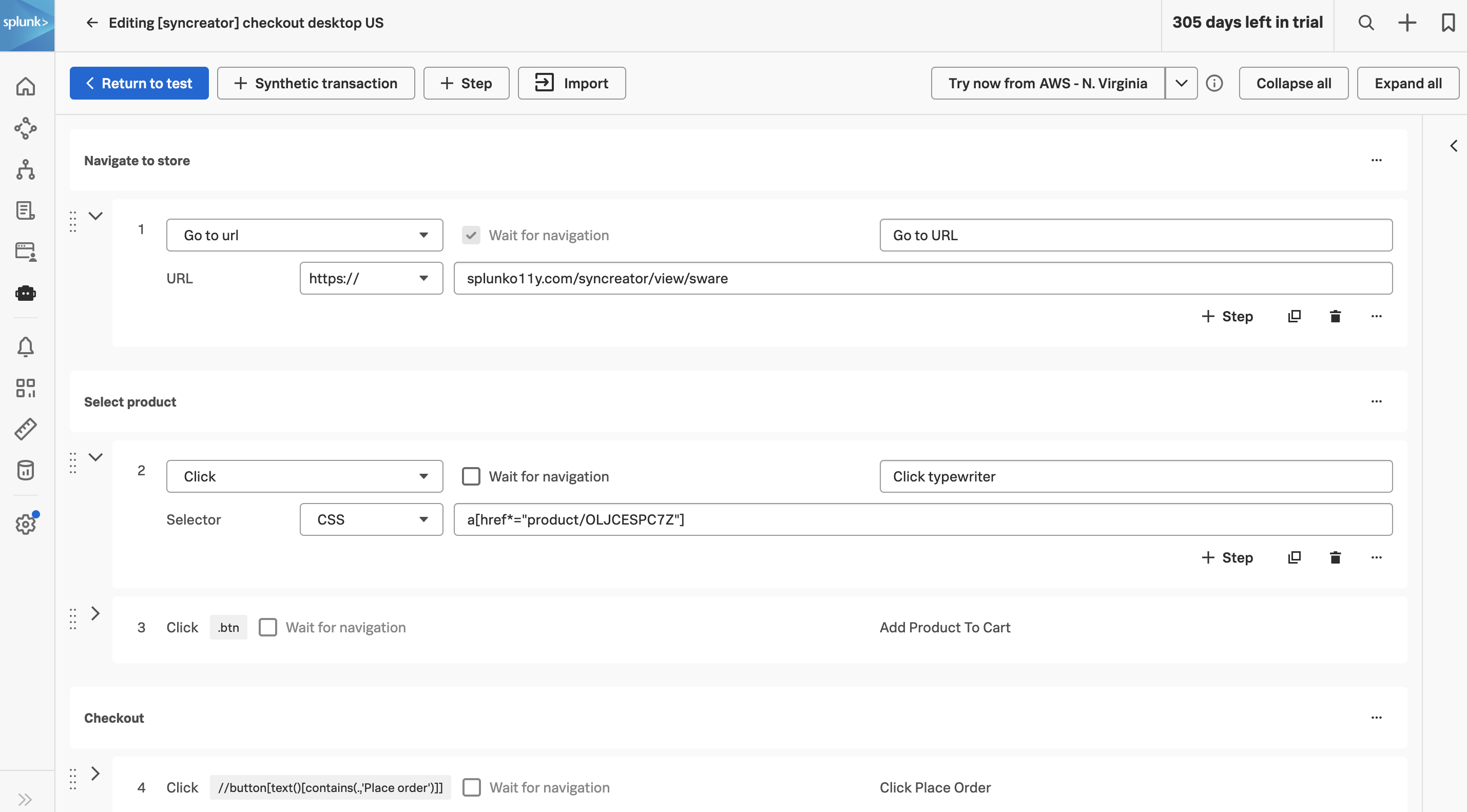Collapse the right panel with chevron
1467x812 pixels.
coord(1454,146)
